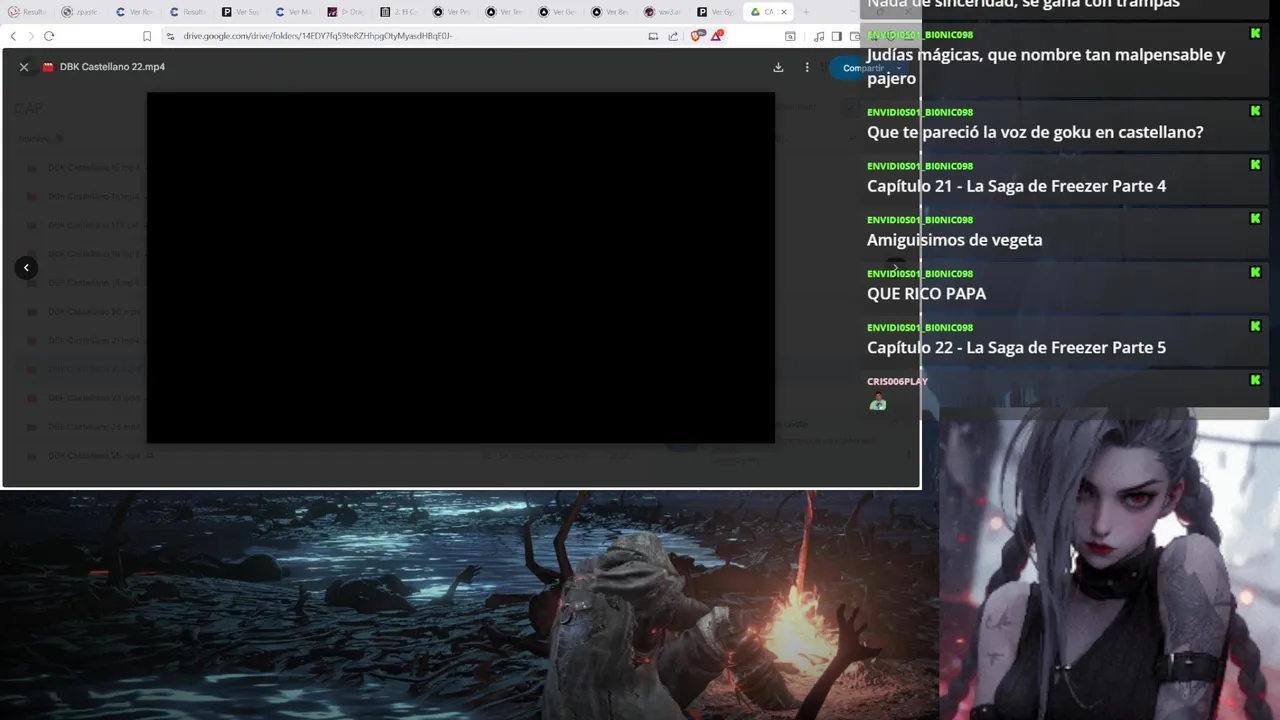Viewport: 1280px width, 720px height.
Task: Click chat message 'Que te pareció la voz de goku'
Action: 1035,133
